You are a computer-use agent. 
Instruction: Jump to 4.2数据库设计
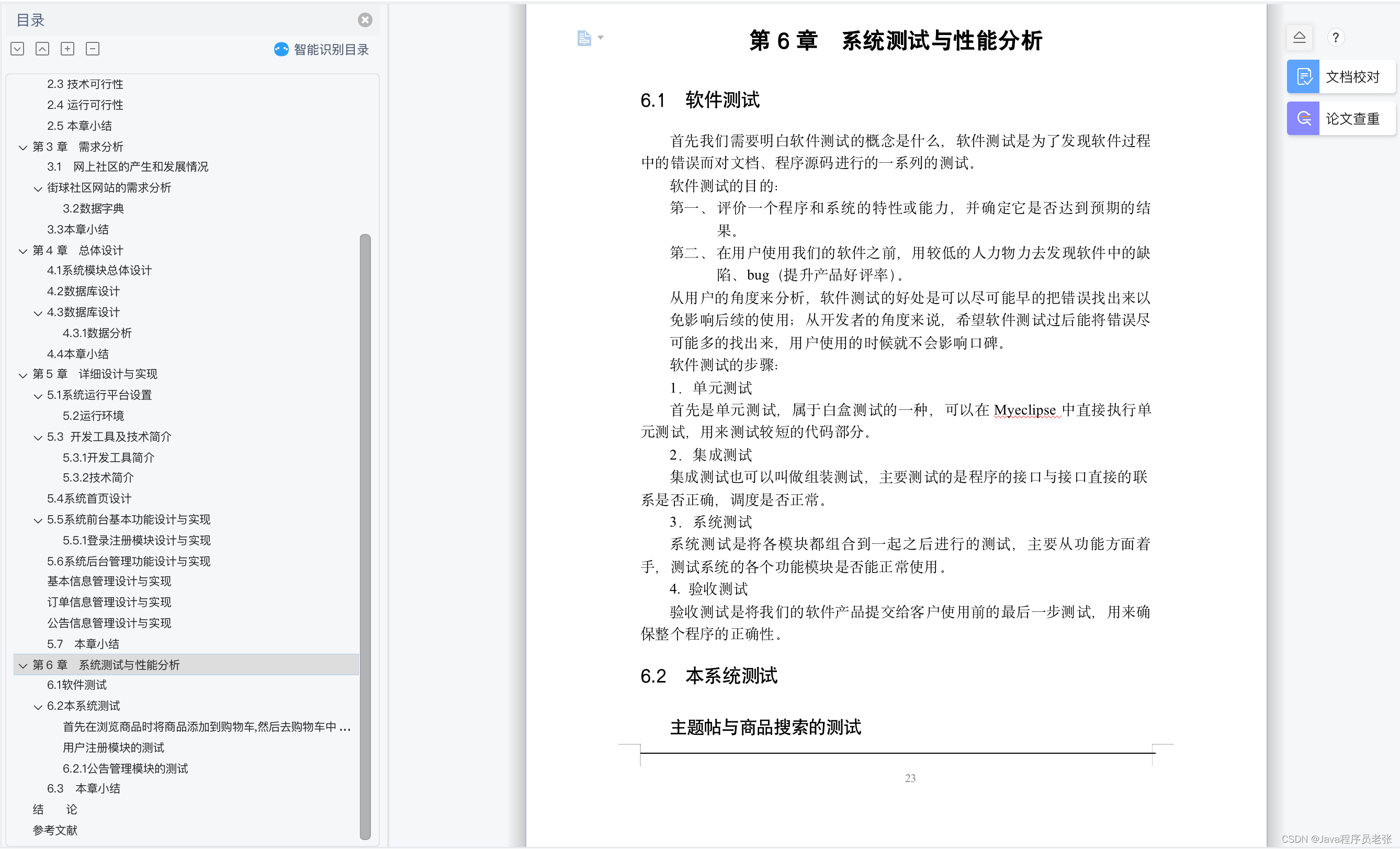[84, 292]
